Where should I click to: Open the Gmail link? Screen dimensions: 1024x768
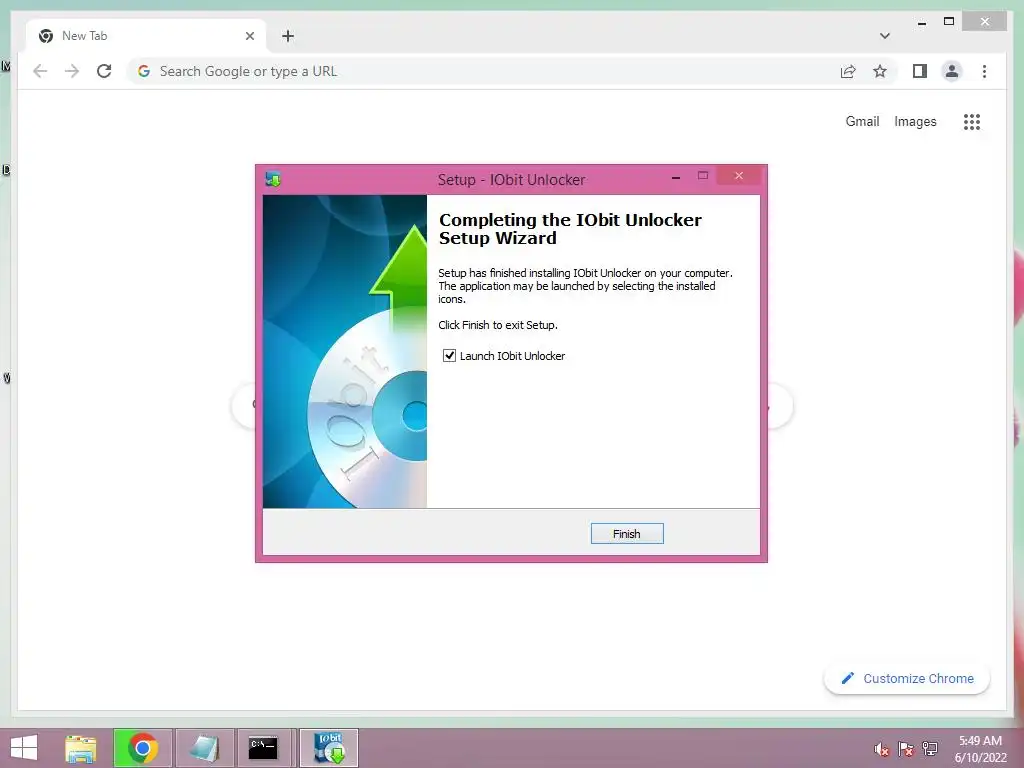coord(862,121)
